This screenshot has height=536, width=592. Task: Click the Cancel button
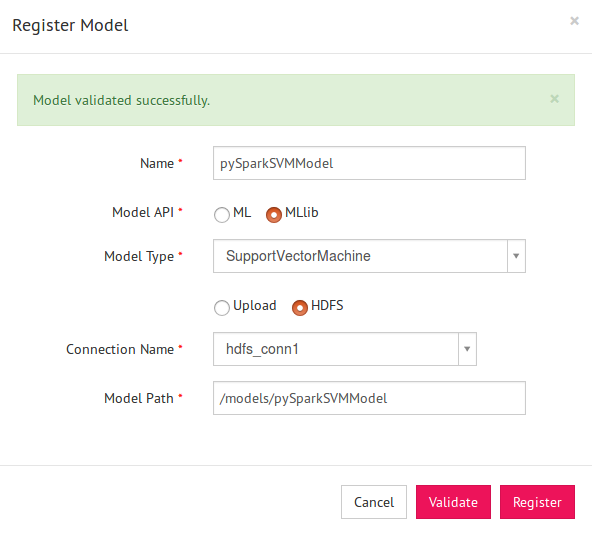pyautogui.click(x=374, y=502)
